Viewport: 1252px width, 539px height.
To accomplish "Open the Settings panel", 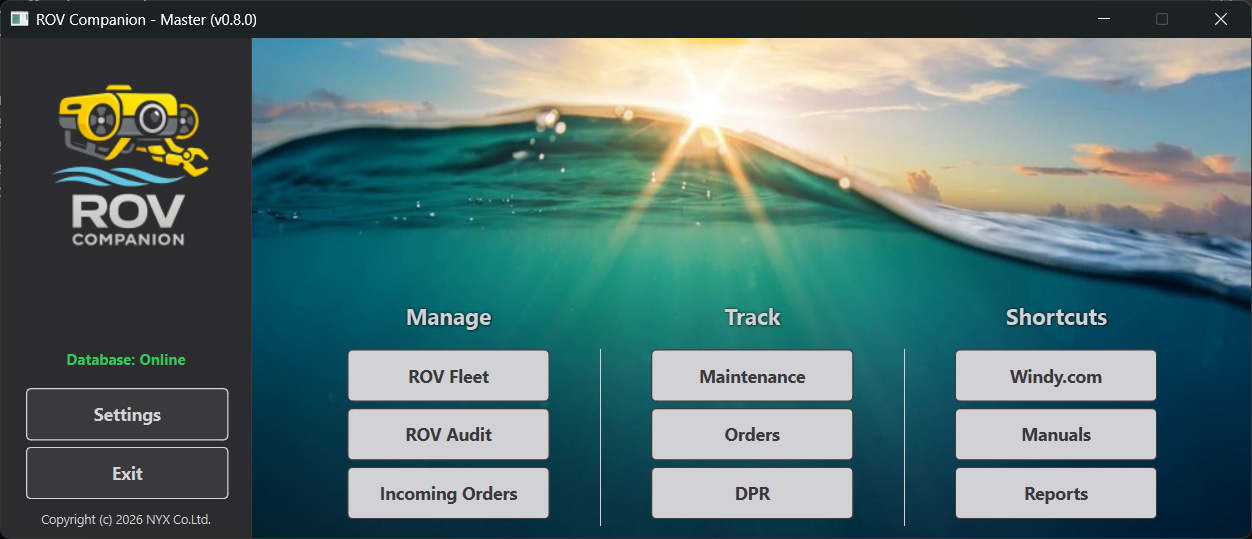I will point(127,414).
